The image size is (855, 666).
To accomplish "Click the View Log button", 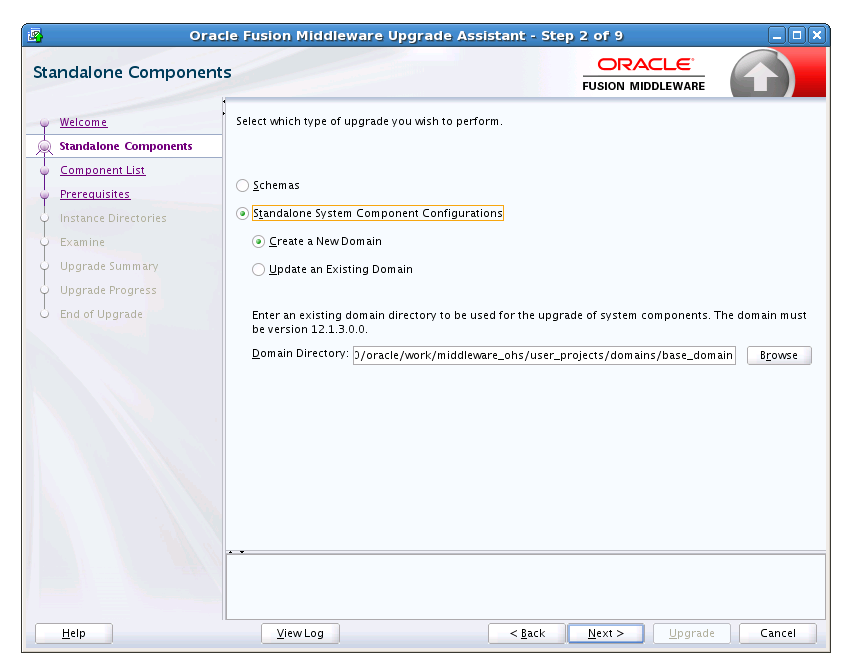I will click(x=300, y=633).
